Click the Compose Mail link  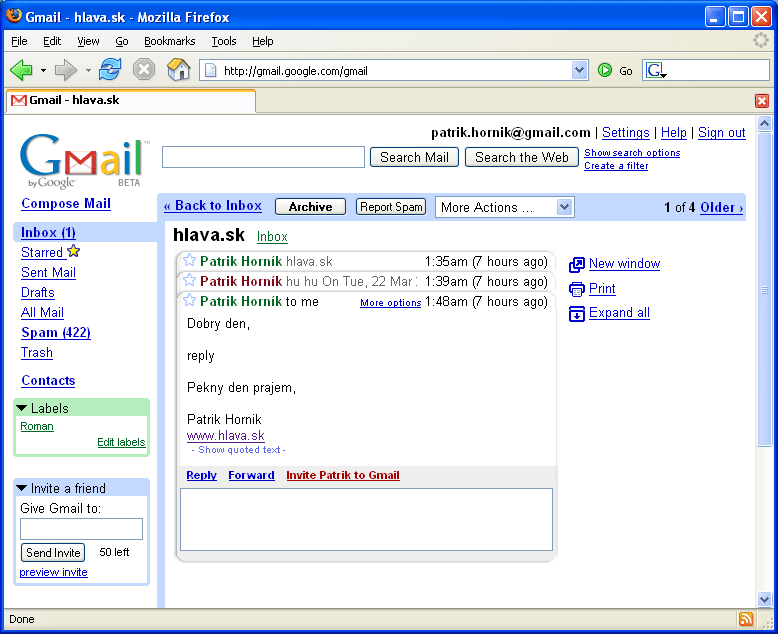[66, 203]
